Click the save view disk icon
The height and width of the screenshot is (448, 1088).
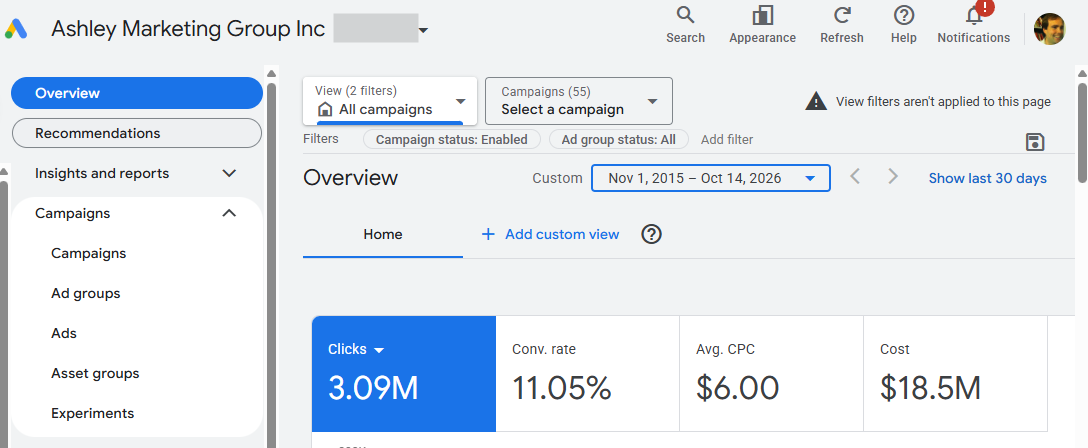pos(1035,142)
